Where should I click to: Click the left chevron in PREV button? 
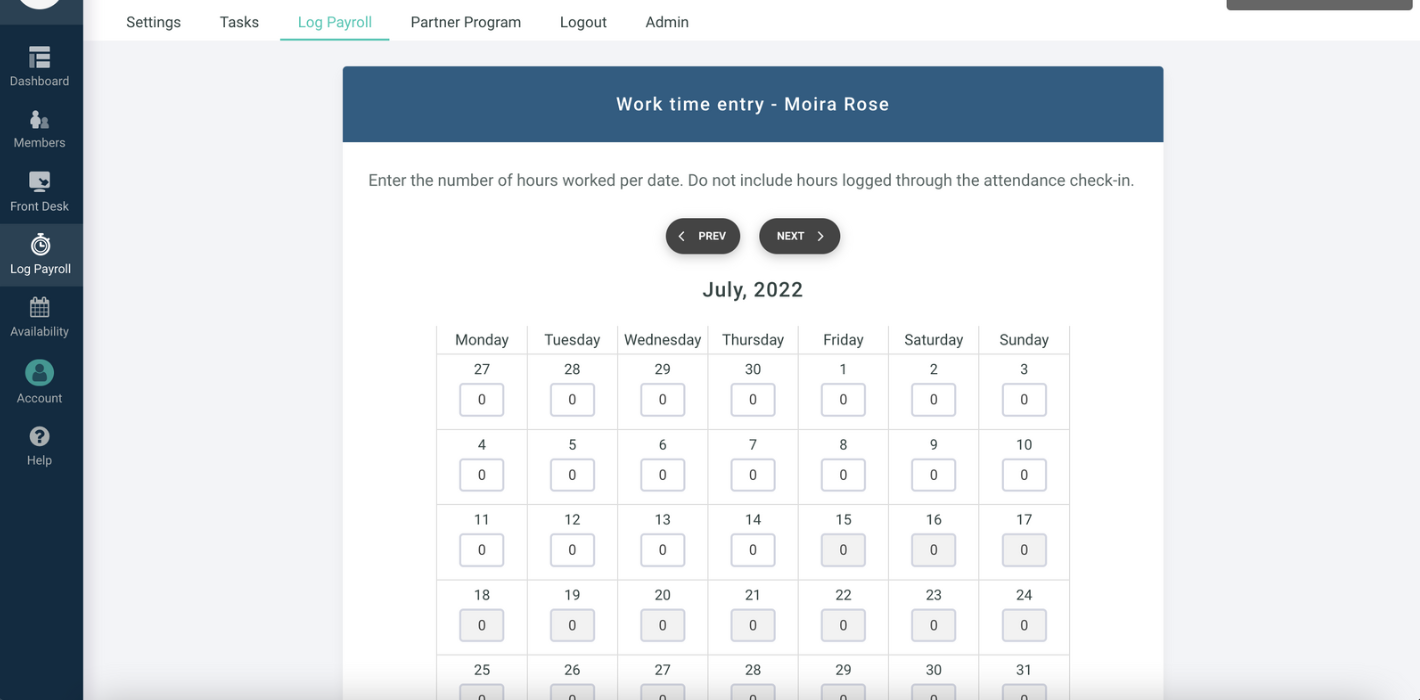(x=682, y=236)
